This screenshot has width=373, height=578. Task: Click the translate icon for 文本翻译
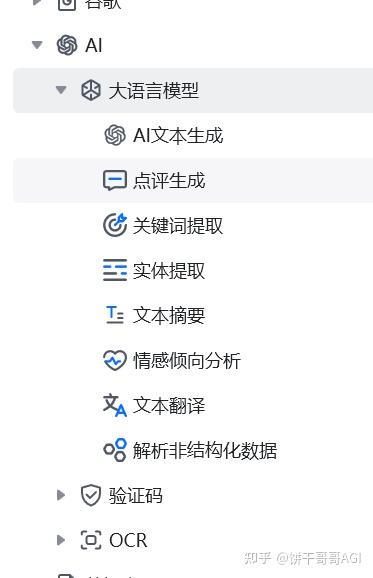[115, 405]
